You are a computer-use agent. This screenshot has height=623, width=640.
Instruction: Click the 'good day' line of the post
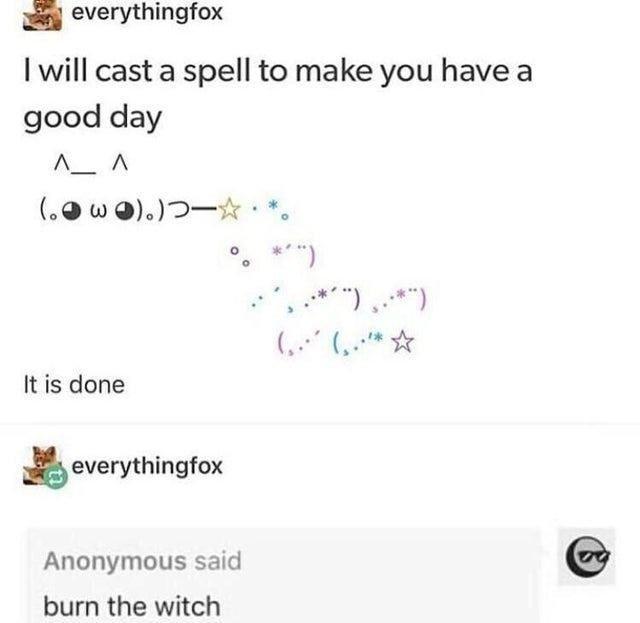93,118
